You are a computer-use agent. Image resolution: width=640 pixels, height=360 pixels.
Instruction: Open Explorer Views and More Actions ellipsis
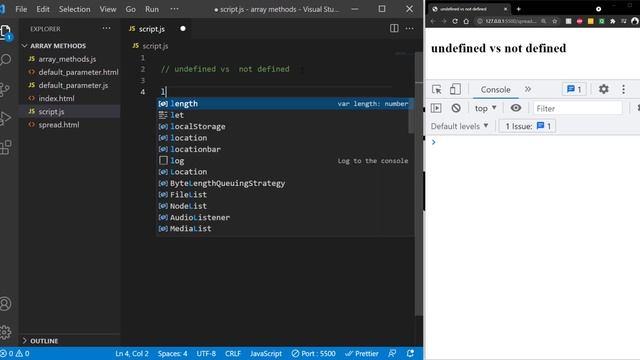[107, 28]
